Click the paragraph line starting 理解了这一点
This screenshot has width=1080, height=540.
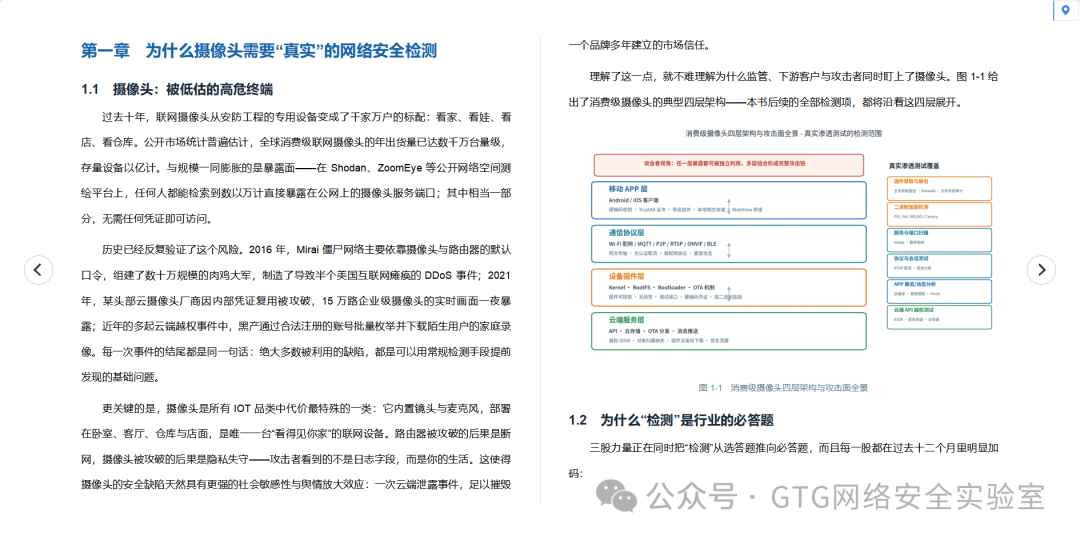point(793,76)
